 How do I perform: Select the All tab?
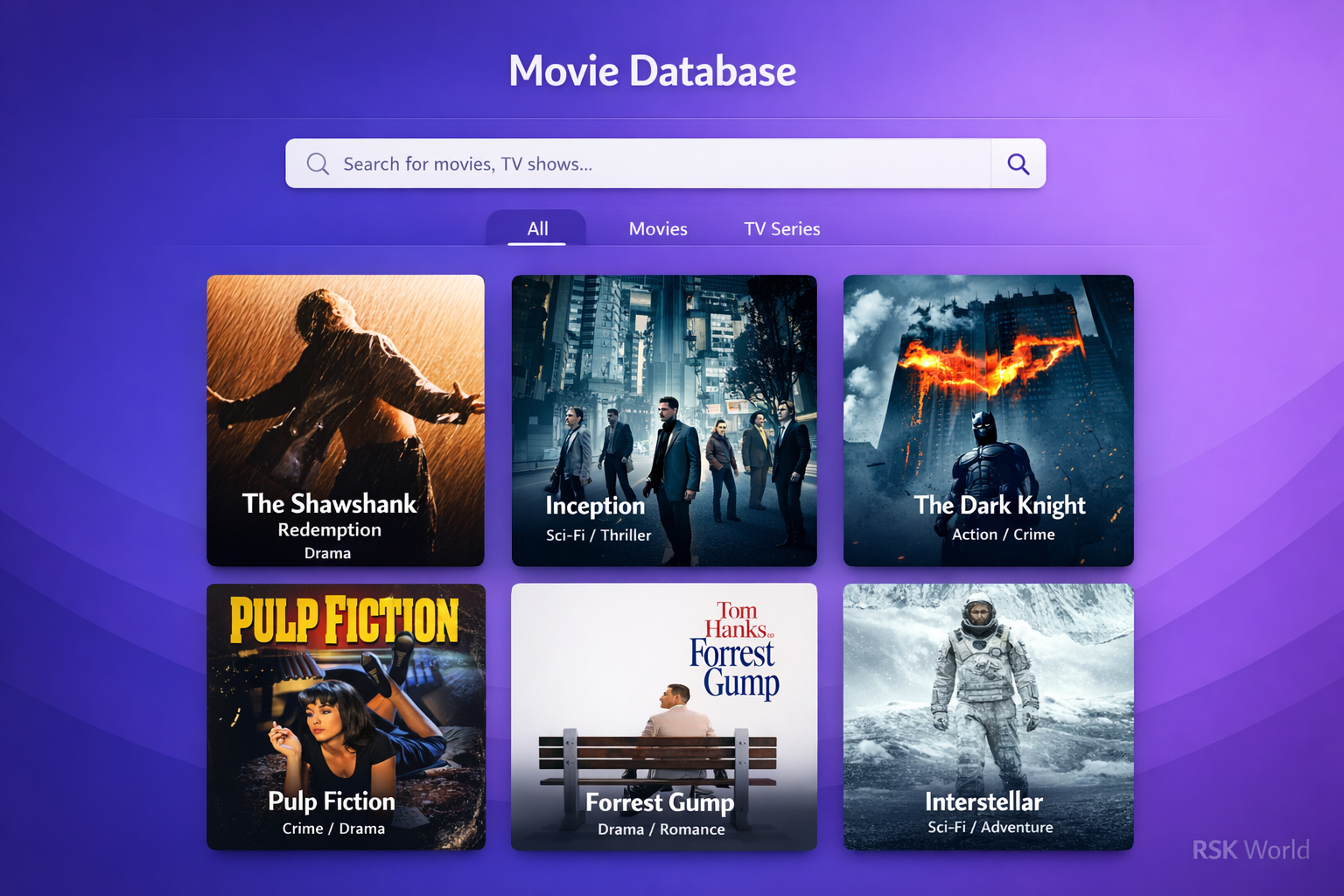coord(537,228)
